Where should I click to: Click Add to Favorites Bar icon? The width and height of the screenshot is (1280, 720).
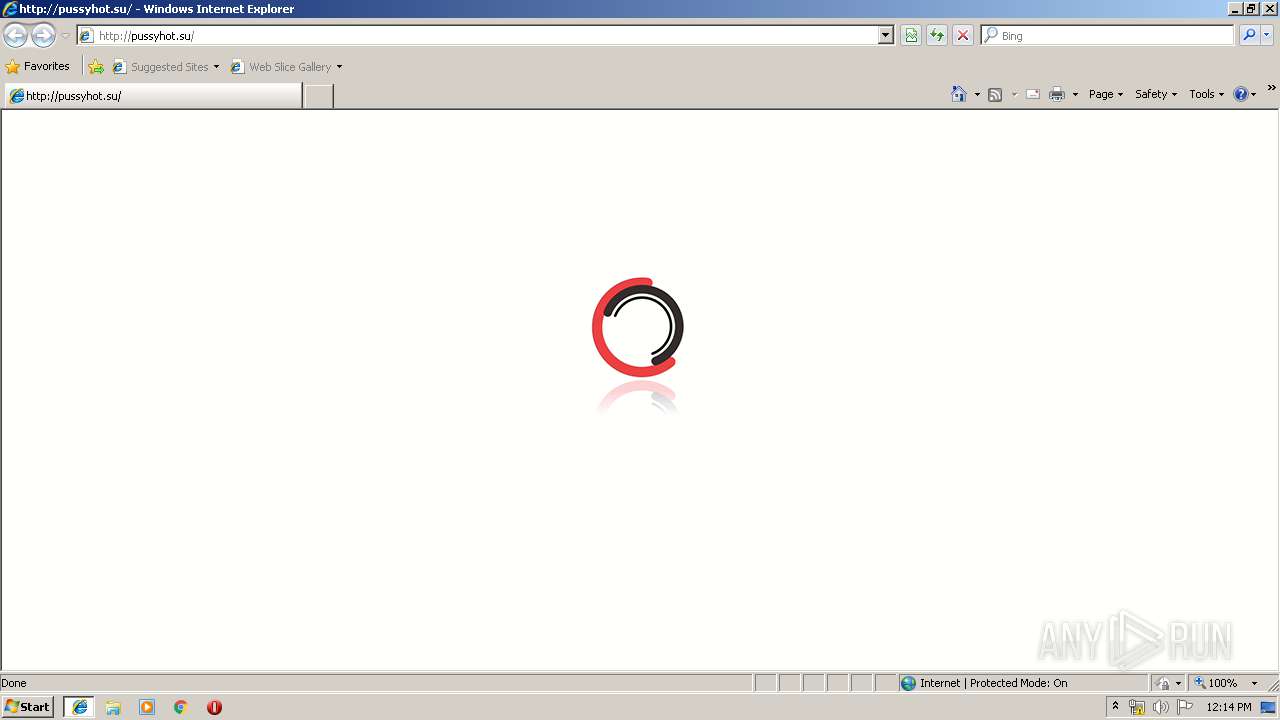96,67
